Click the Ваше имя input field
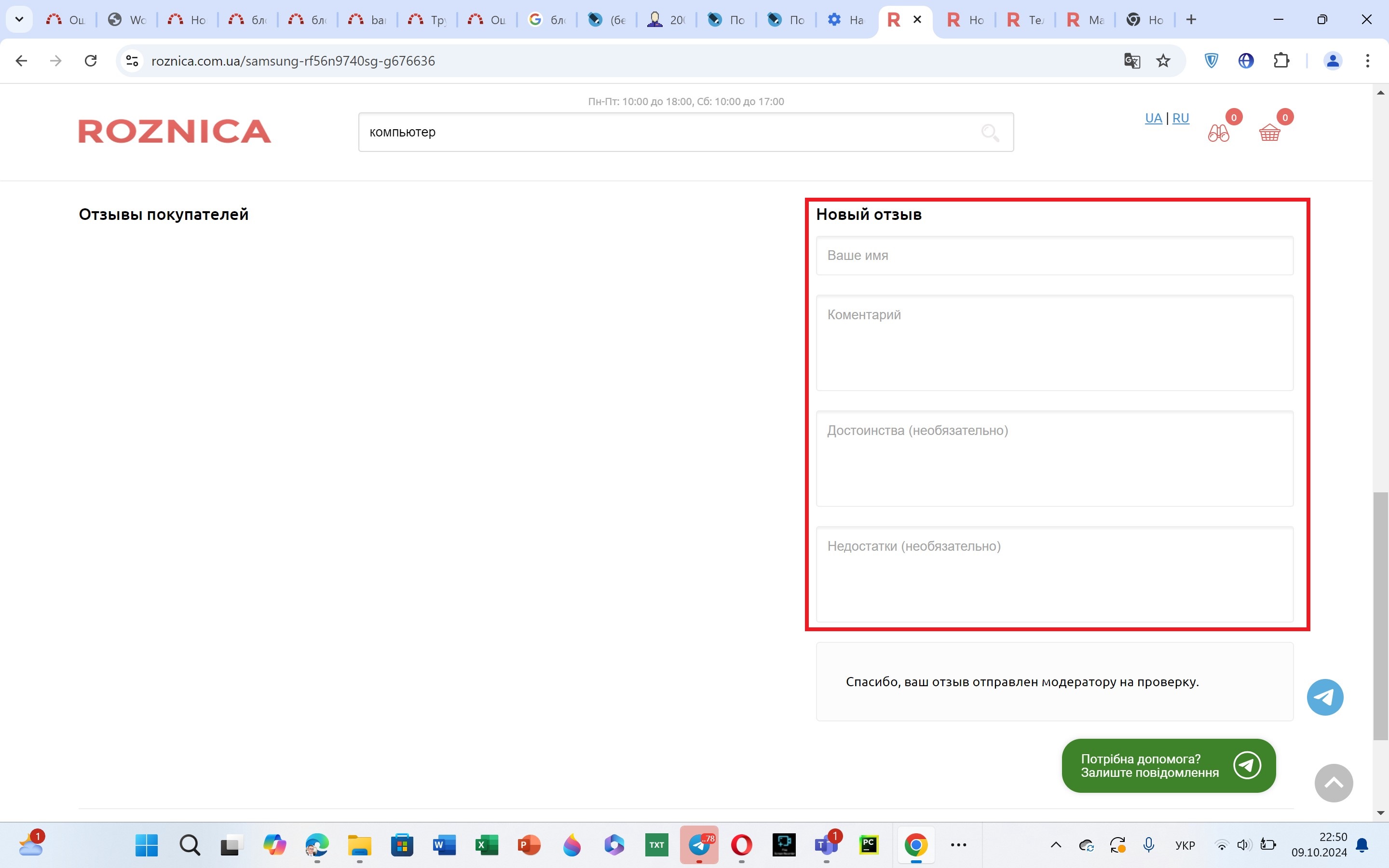This screenshot has height=868, width=1389. point(1054,256)
